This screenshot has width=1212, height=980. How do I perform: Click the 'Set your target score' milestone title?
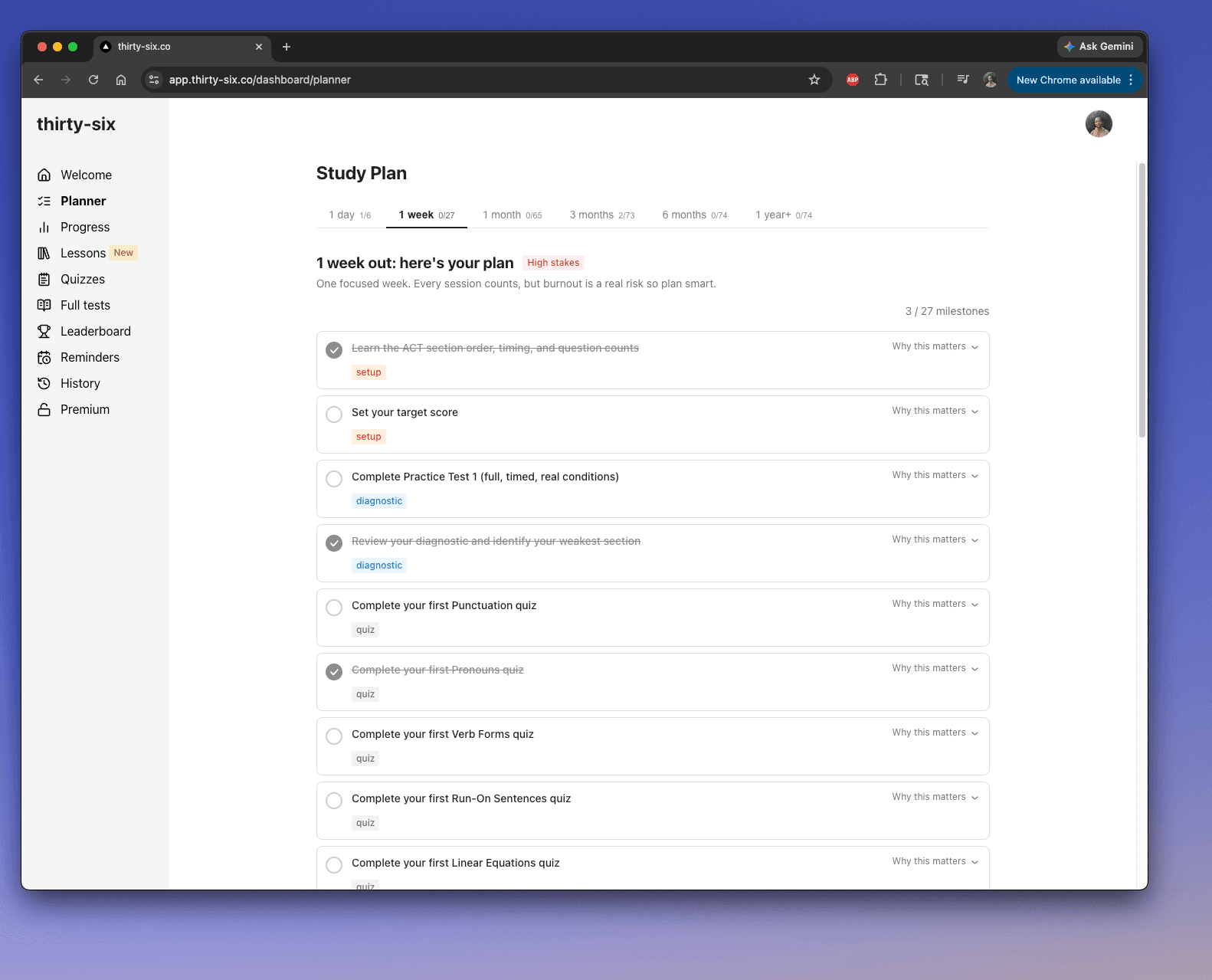405,412
